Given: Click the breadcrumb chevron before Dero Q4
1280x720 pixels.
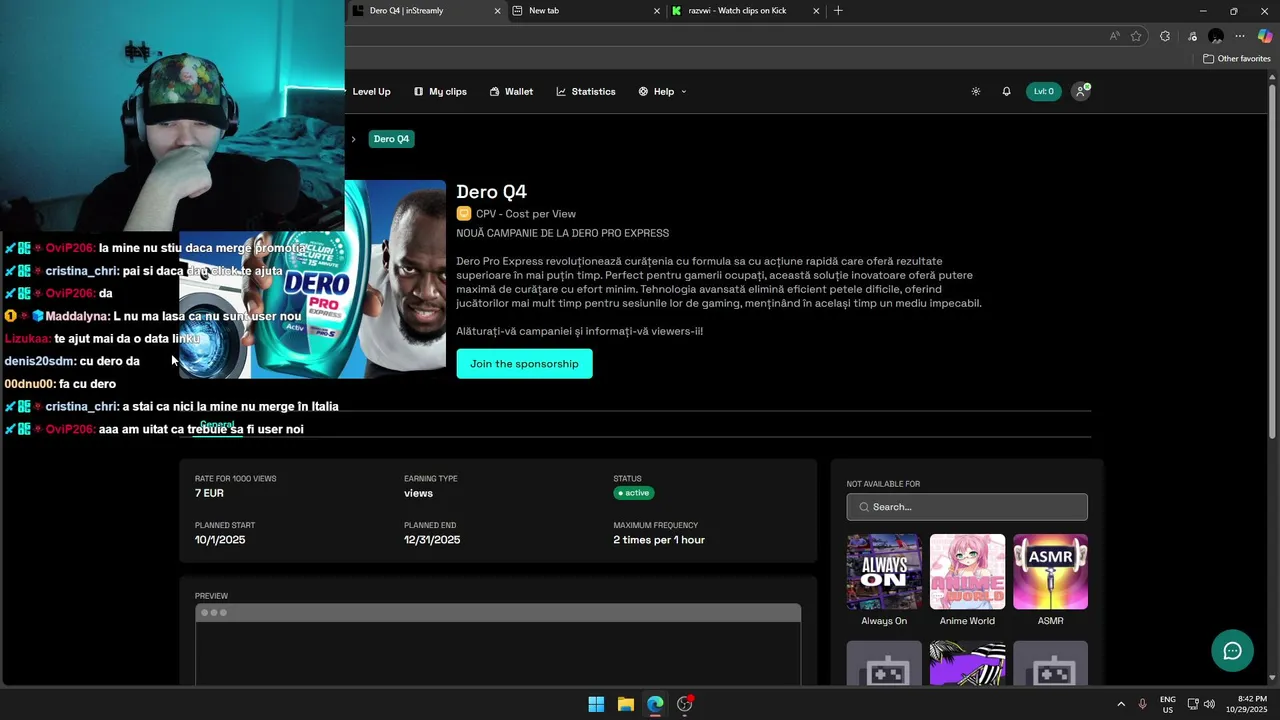Looking at the screenshot, I should 353,139.
